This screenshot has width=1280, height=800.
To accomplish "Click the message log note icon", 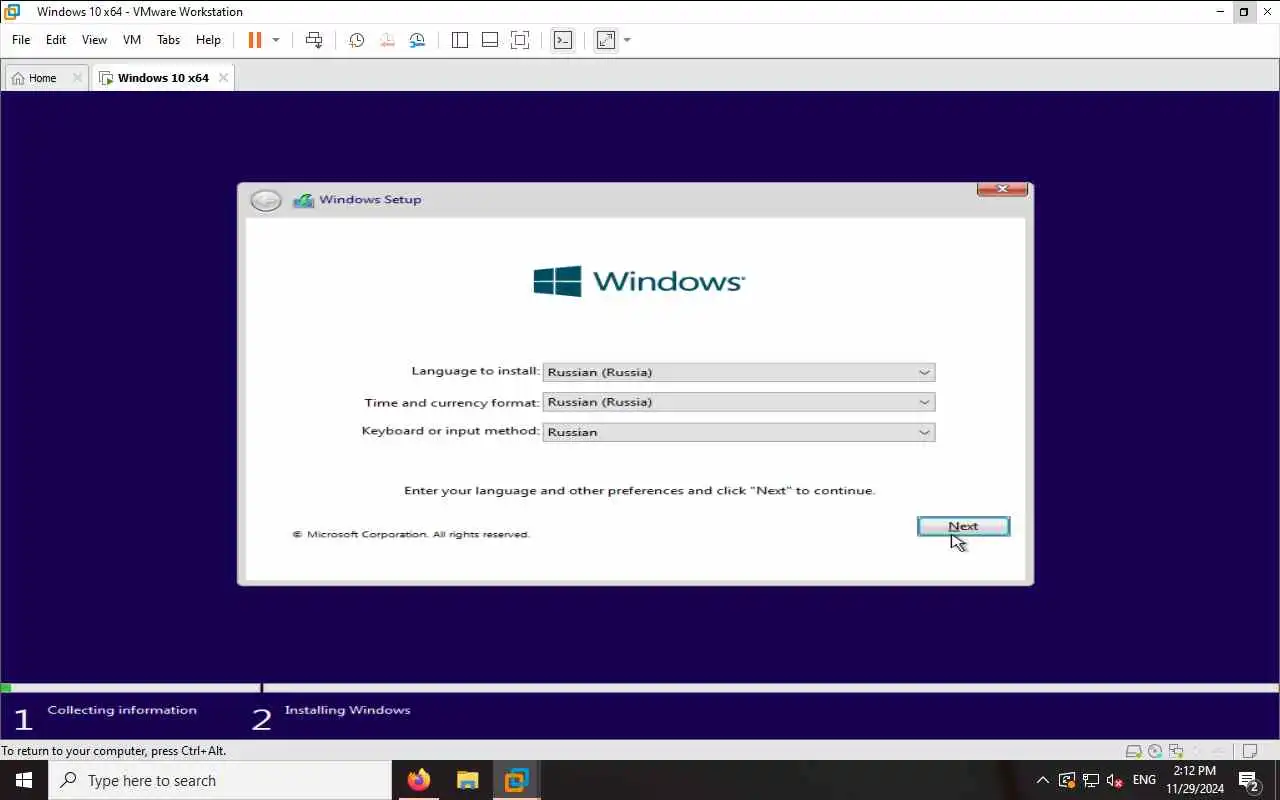I will (1249, 751).
